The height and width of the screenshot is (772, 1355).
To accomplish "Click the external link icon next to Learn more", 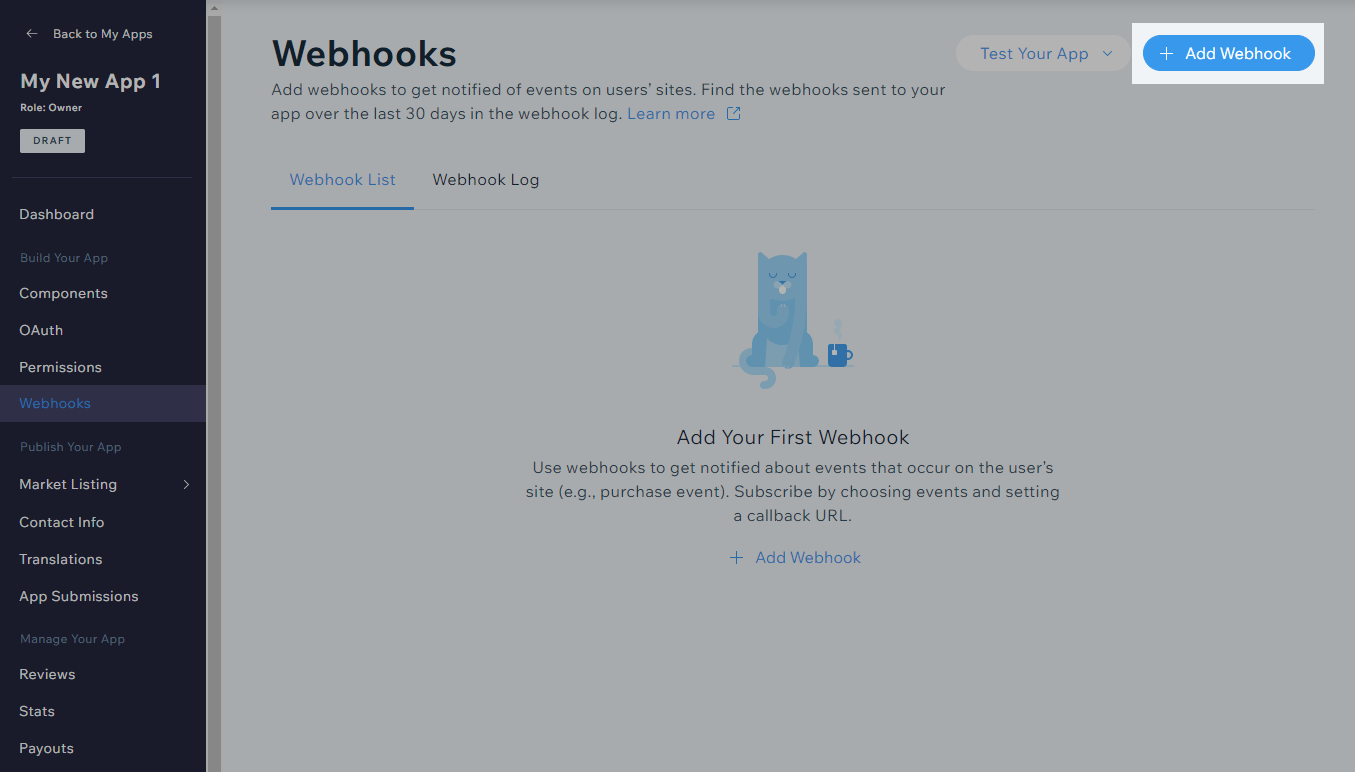I will 733,114.
